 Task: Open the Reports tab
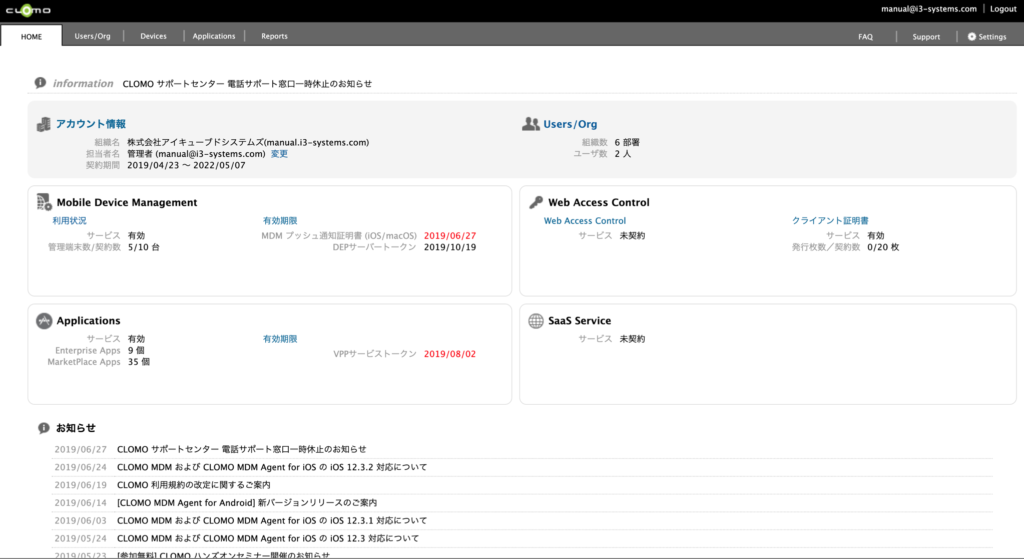click(x=274, y=36)
